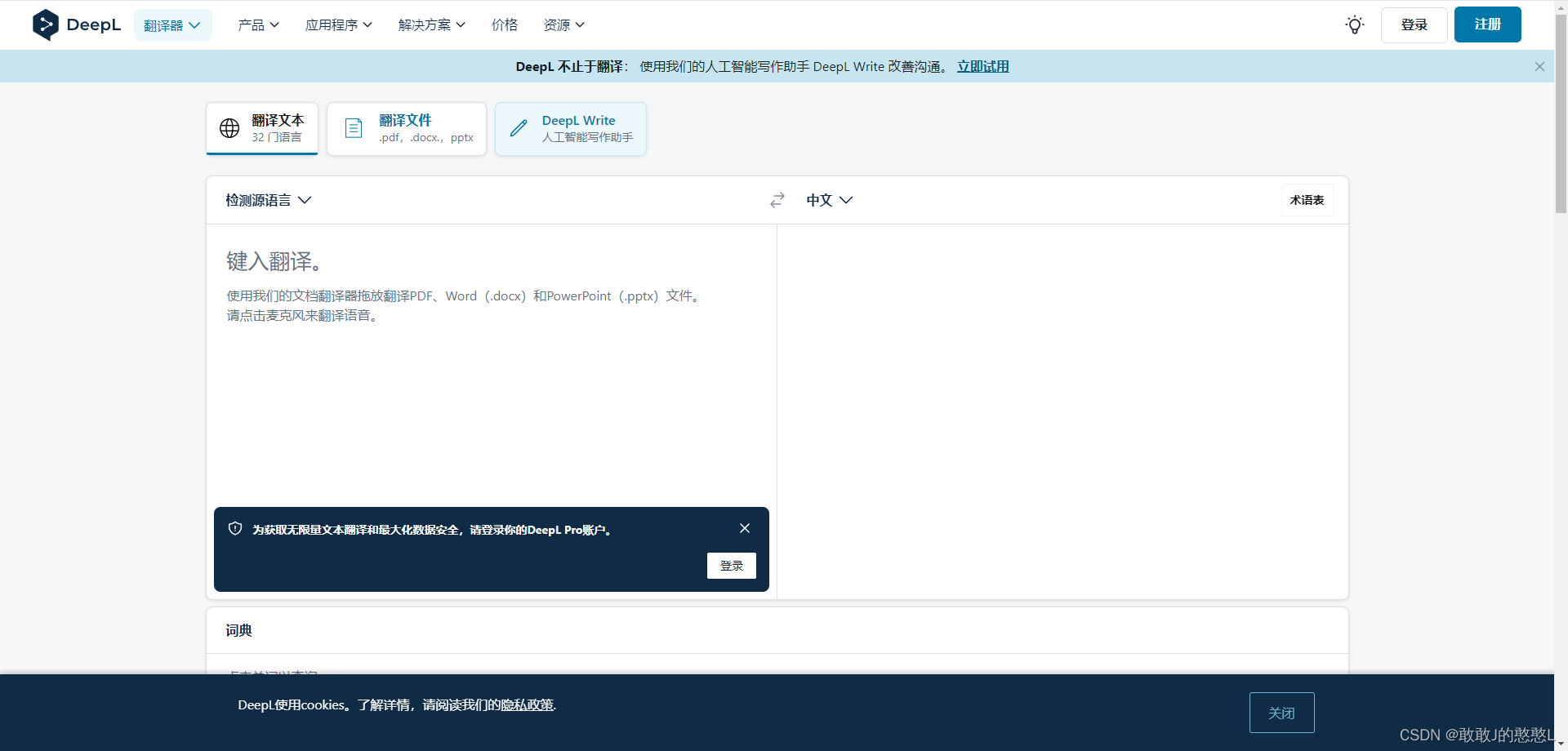Screen dimensions: 1568x751
Task: Click the 立即试用 link
Action: click(x=982, y=67)
